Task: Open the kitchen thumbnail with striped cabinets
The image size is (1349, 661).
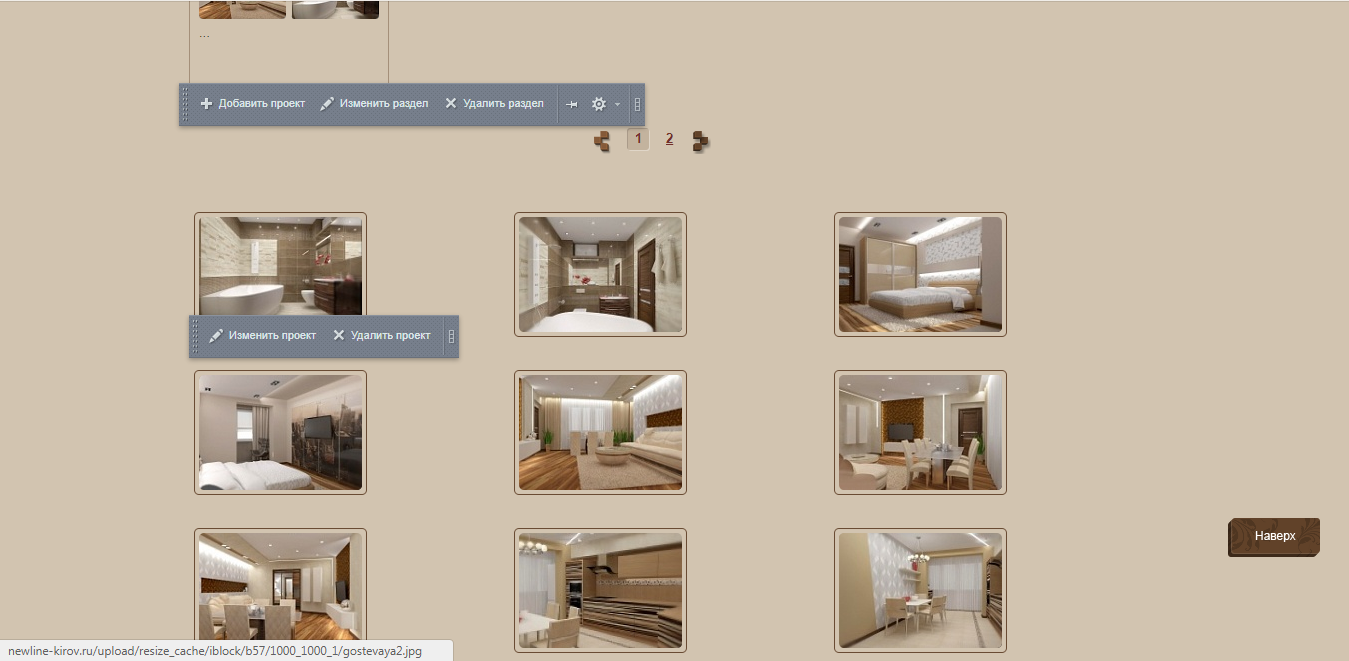Action: [600, 590]
